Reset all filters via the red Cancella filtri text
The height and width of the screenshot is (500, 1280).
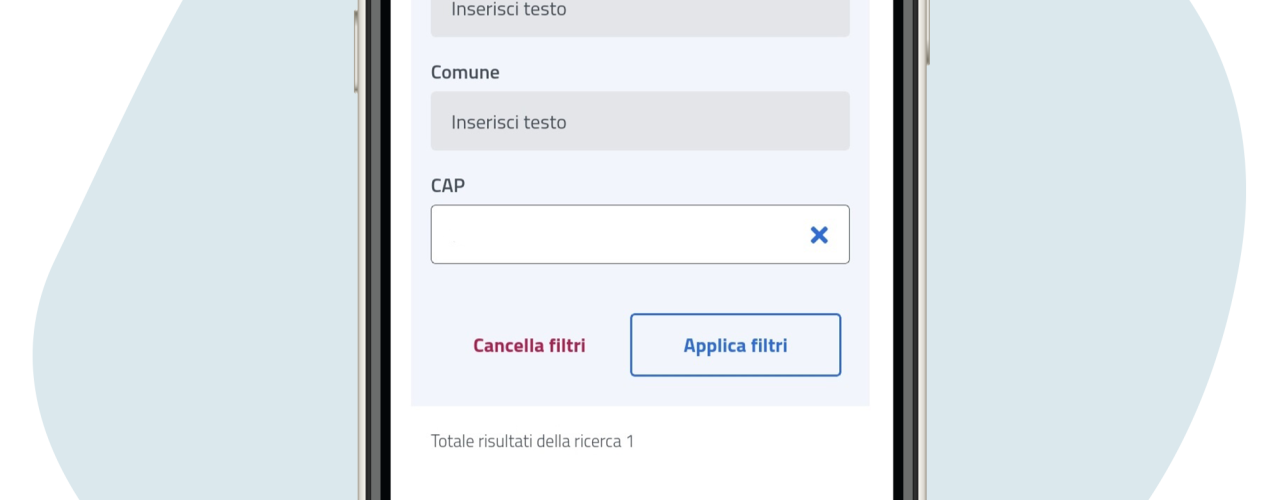[529, 346]
